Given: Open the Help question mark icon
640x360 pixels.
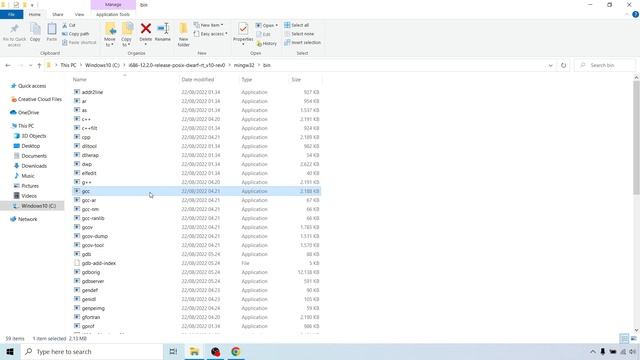Looking at the screenshot, I should [x=635, y=14].
